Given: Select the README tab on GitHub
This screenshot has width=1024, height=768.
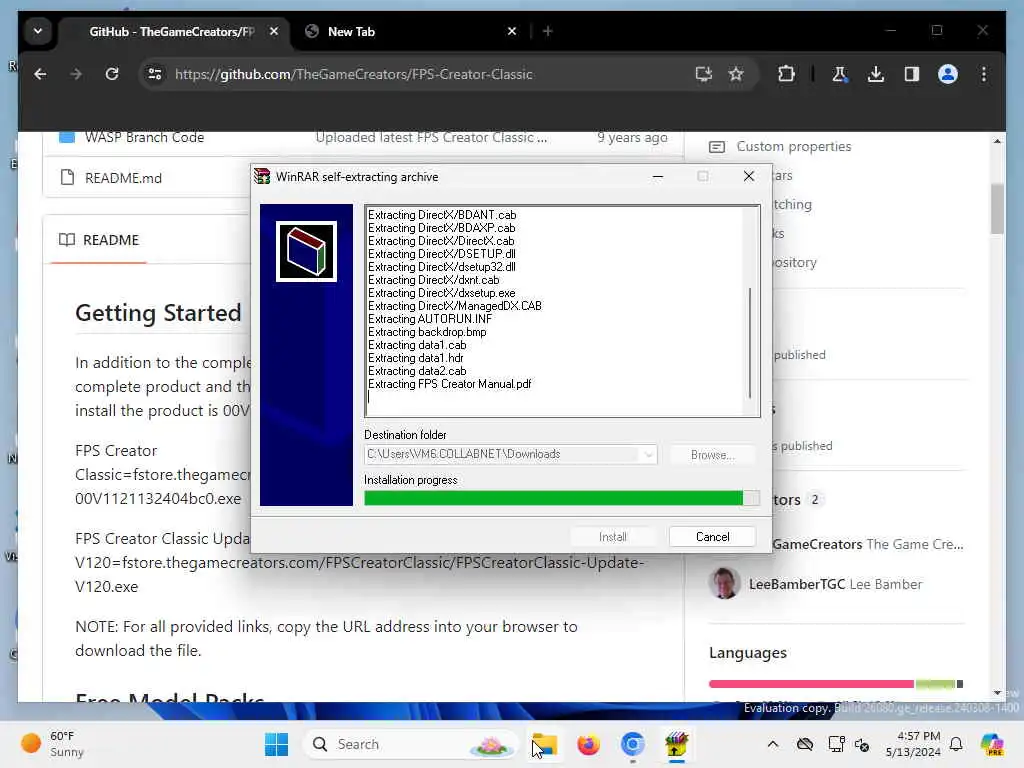Looking at the screenshot, I should point(99,240).
